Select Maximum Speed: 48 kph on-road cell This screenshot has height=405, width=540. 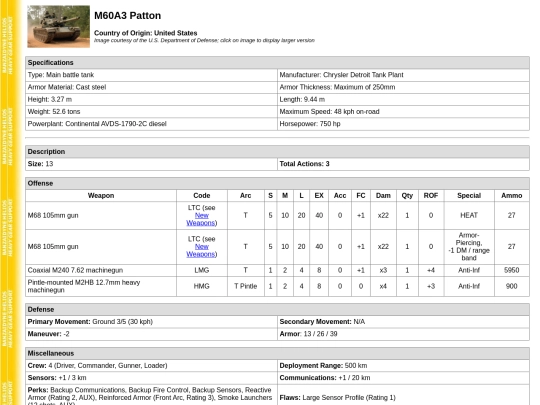point(403,112)
